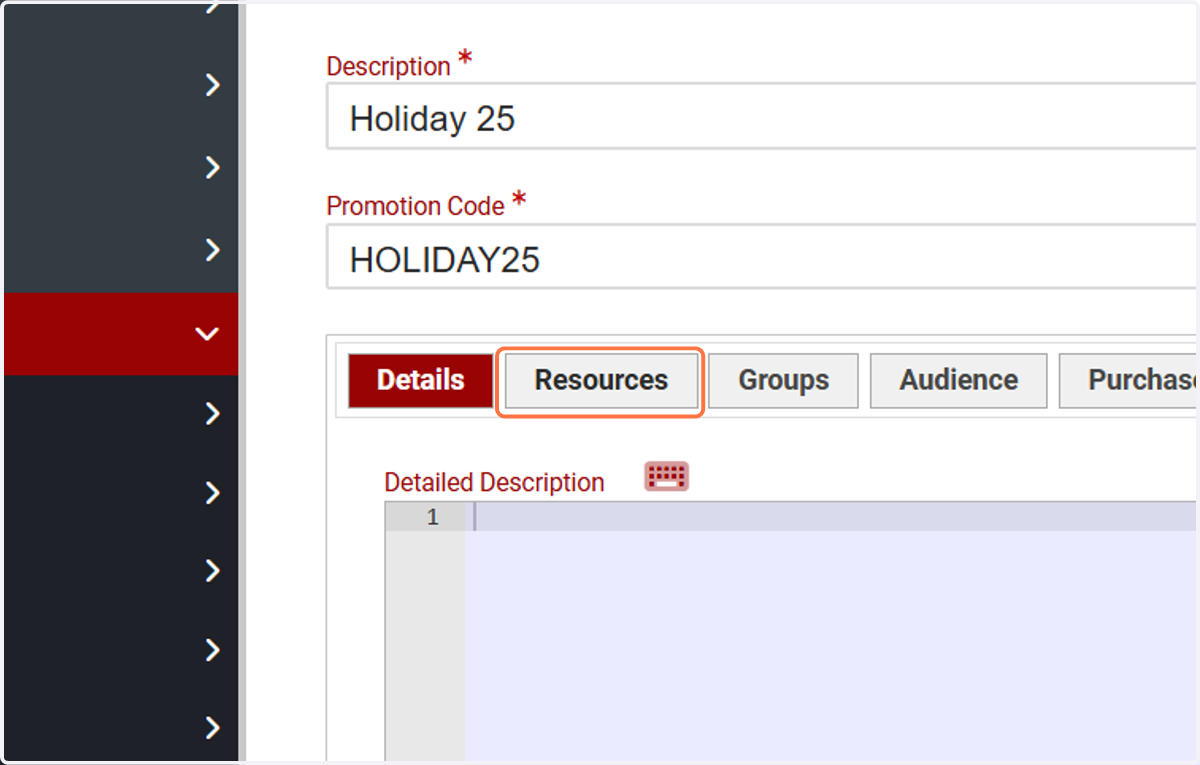Select the Groups tab

tap(783, 380)
